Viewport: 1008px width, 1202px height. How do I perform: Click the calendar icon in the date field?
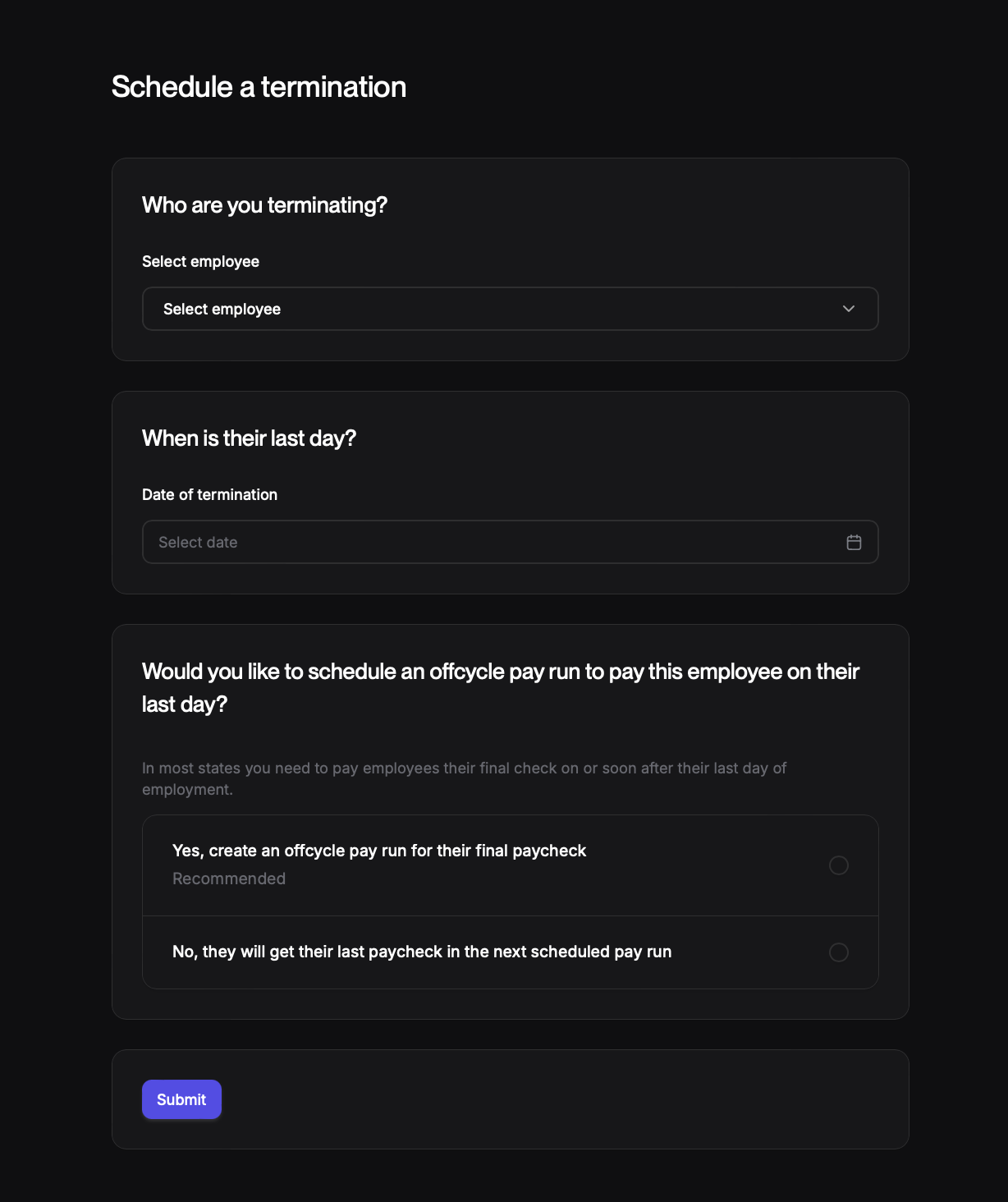[x=854, y=542]
